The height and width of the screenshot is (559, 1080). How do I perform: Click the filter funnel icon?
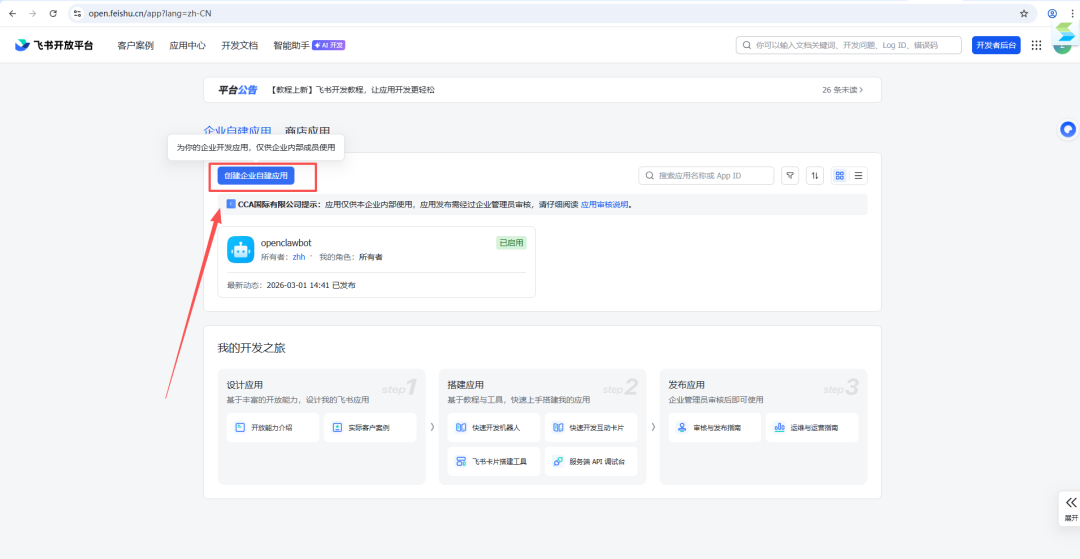click(790, 176)
